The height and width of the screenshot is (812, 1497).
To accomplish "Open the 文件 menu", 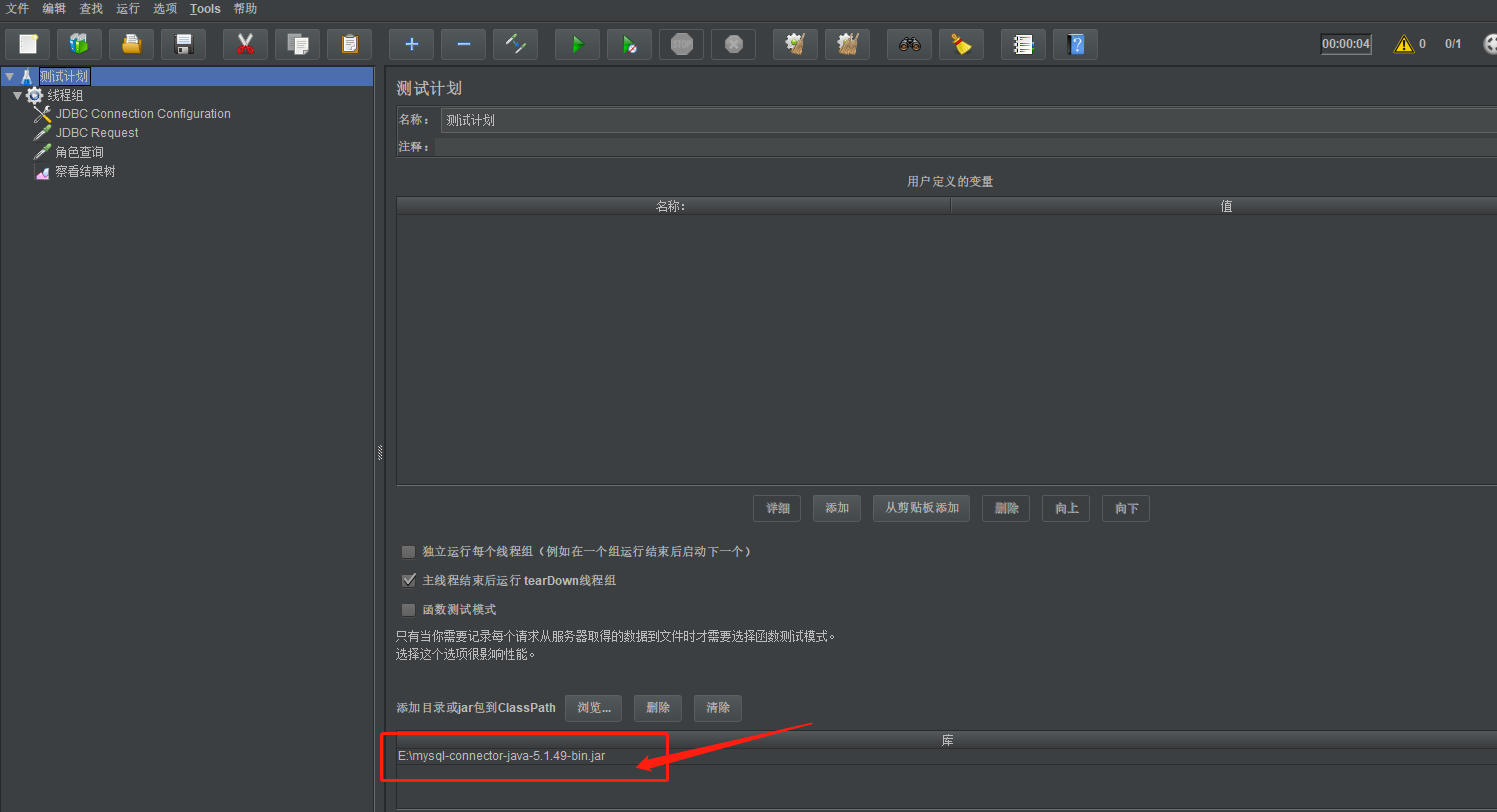I will point(17,9).
